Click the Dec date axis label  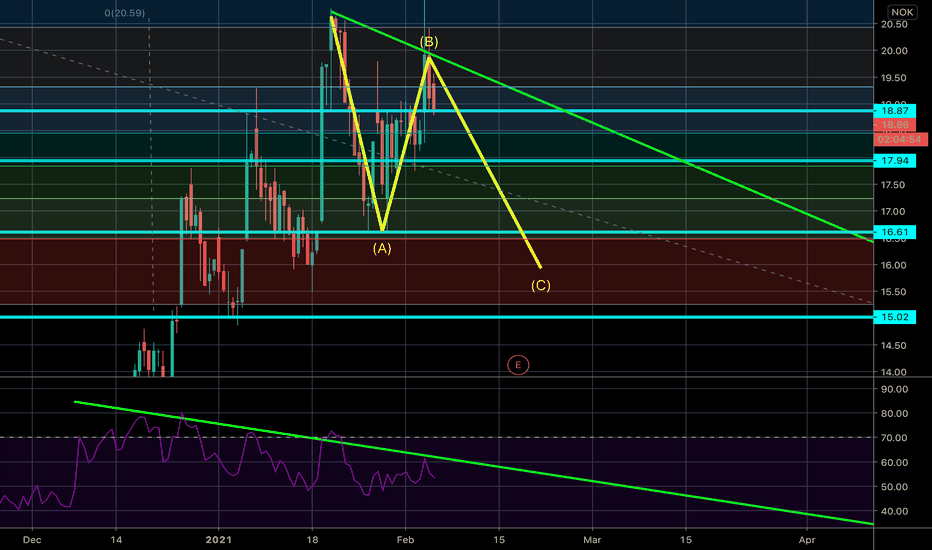(32, 540)
